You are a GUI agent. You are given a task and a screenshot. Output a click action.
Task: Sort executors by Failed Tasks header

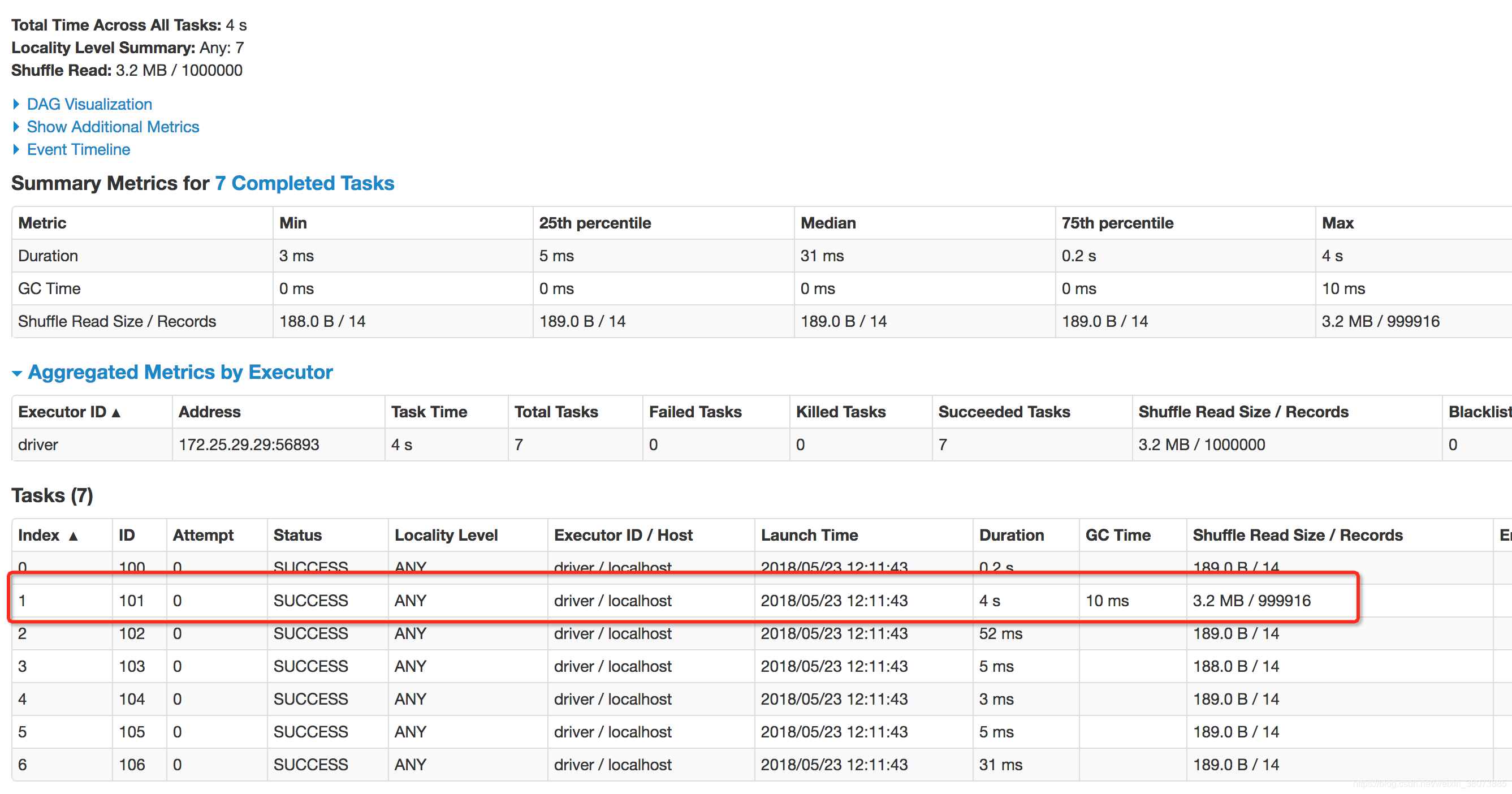click(695, 412)
